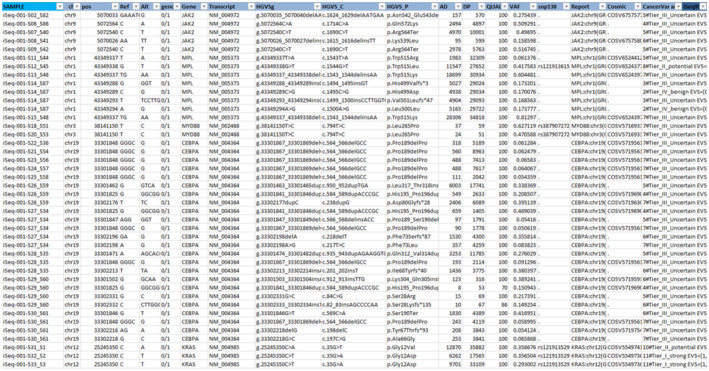Screen dimensions: 709x371
Task: Open the VAF column filter dropdown
Action: (x=533, y=7)
